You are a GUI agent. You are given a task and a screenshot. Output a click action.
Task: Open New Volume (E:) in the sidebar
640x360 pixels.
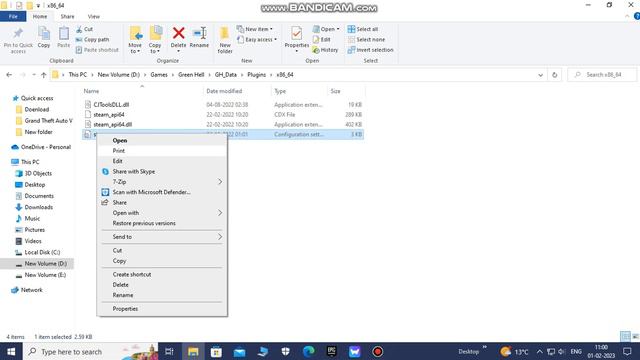[x=45, y=275]
